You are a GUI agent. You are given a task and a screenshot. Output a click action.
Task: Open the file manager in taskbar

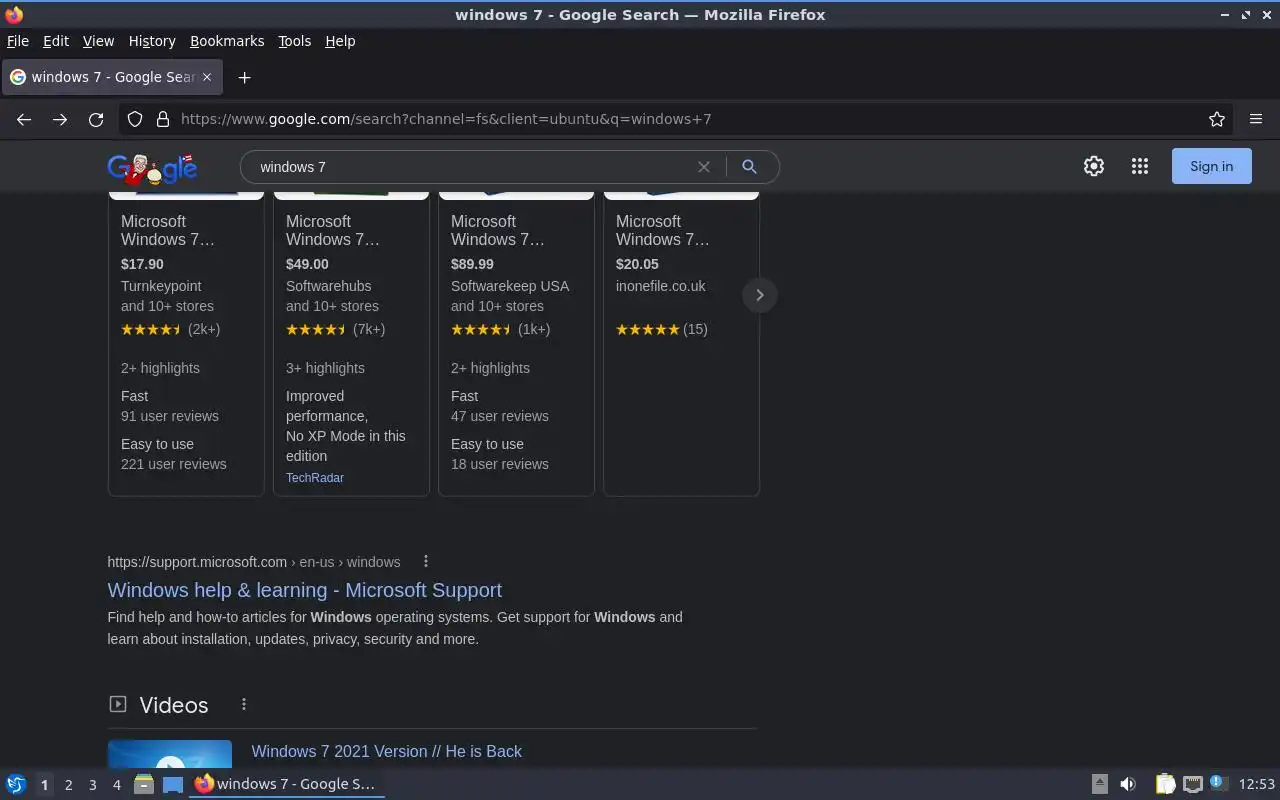coord(144,784)
